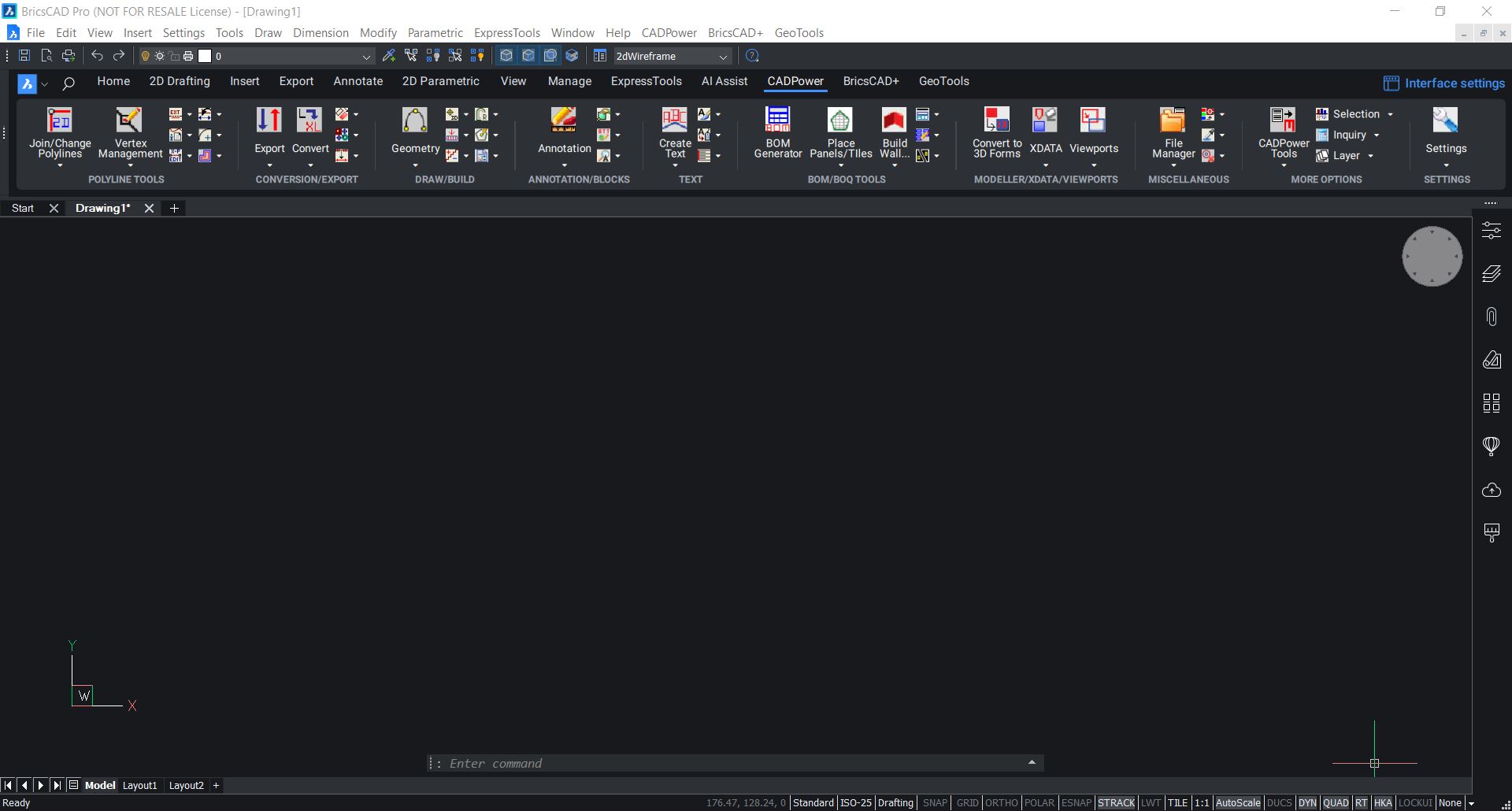Expand the Viewports dropdown arrow

(x=1094, y=165)
